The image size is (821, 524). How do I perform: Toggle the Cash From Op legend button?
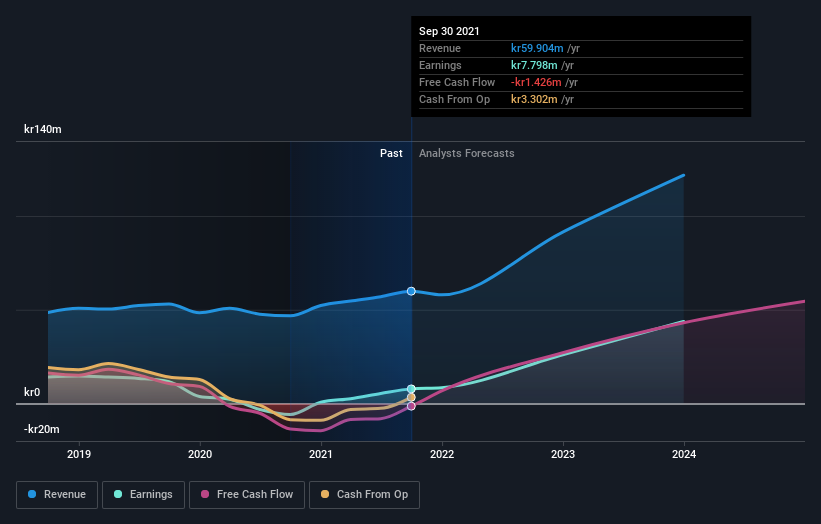coord(364,495)
